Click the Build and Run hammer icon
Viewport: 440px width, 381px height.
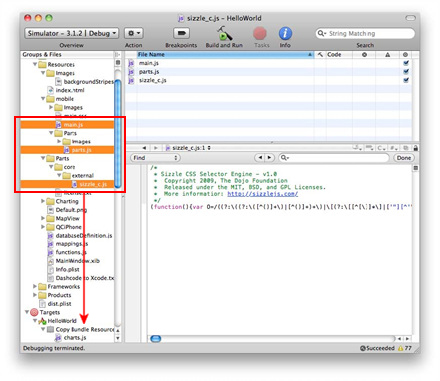225,33
